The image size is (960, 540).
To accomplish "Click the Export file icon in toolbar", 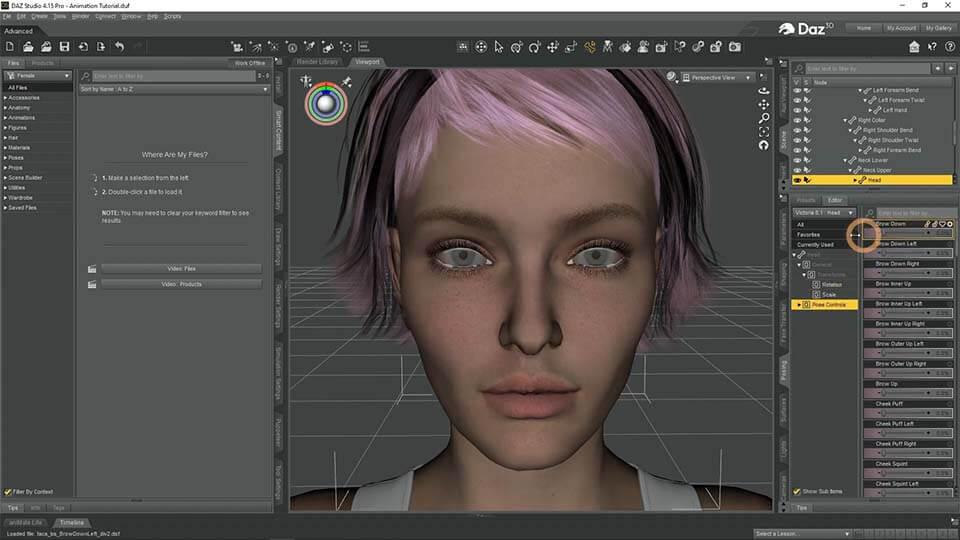I will pos(101,47).
